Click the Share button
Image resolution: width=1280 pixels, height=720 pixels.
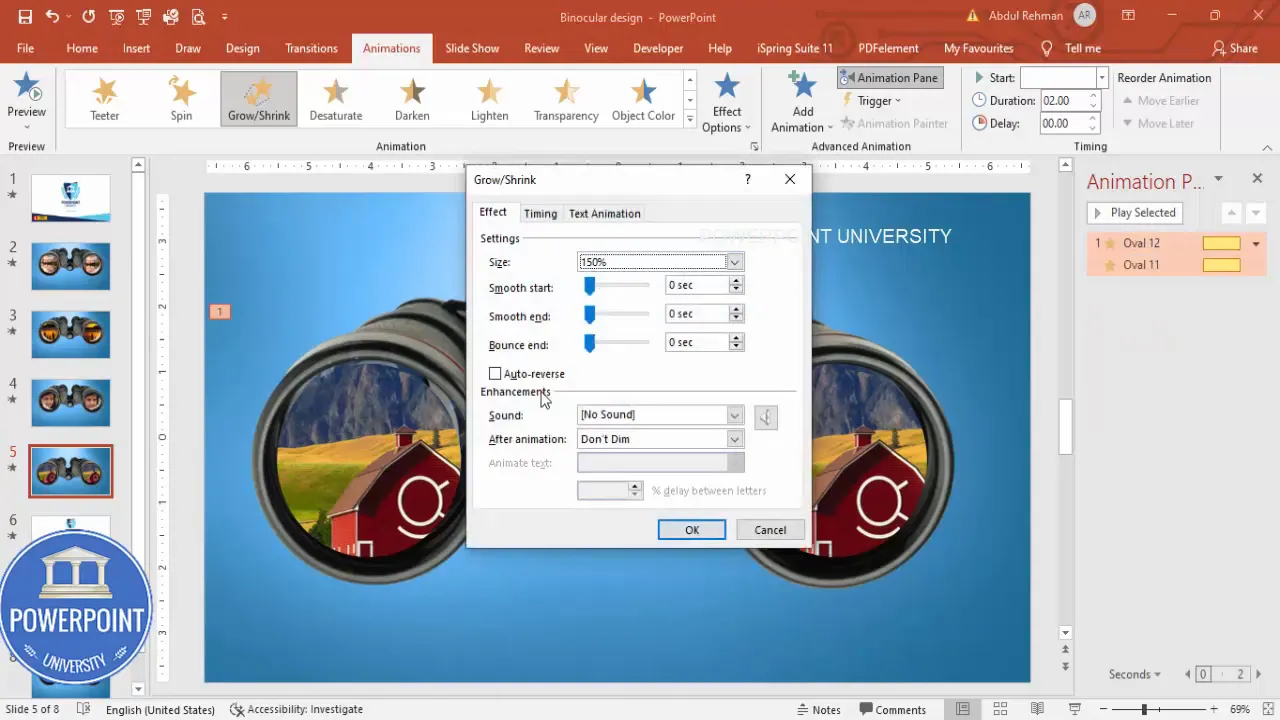1234,48
